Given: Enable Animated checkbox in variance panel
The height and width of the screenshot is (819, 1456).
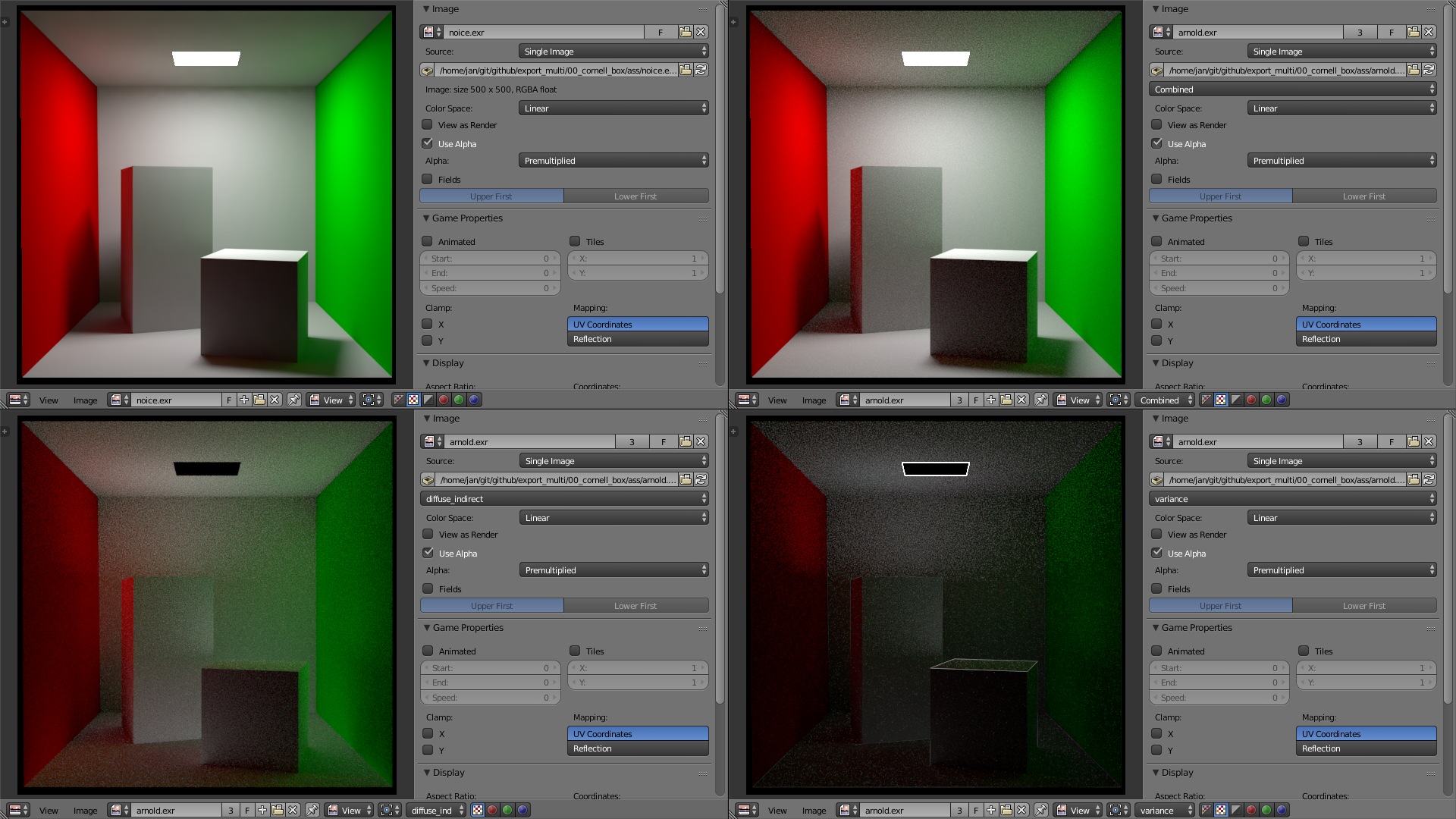Looking at the screenshot, I should pyautogui.click(x=1156, y=651).
